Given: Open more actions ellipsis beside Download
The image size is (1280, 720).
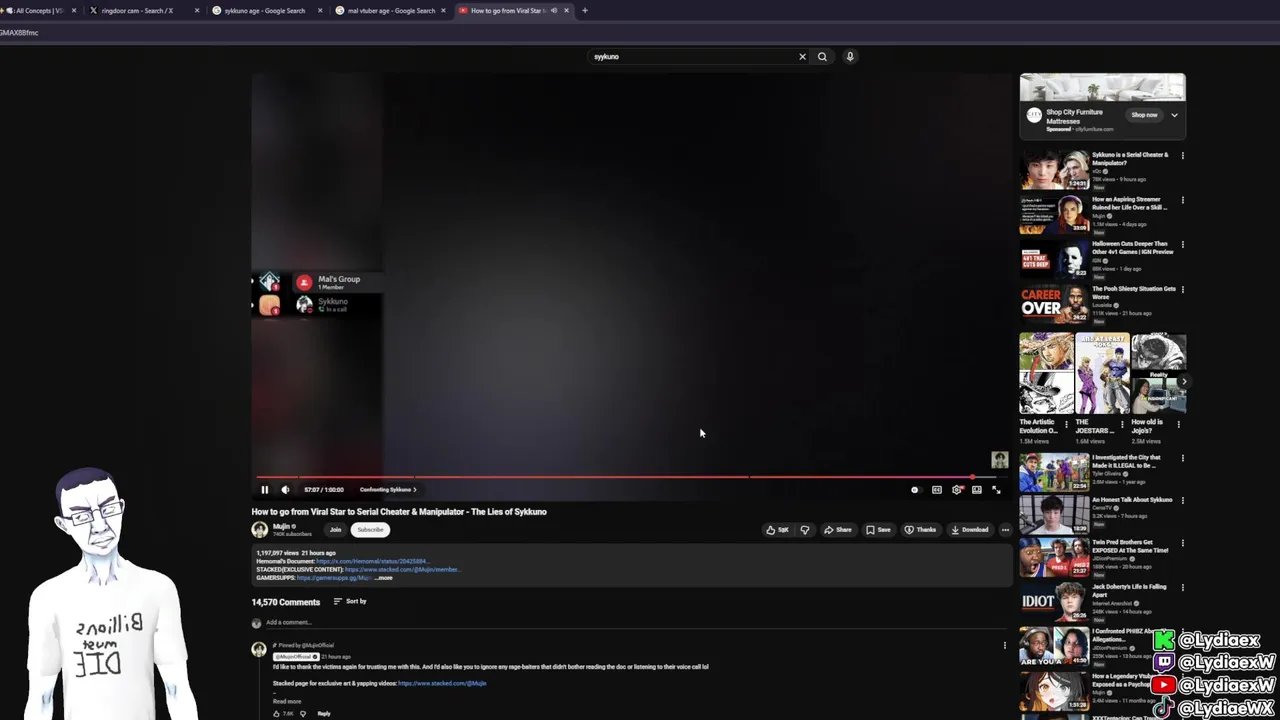Looking at the screenshot, I should coord(1005,530).
